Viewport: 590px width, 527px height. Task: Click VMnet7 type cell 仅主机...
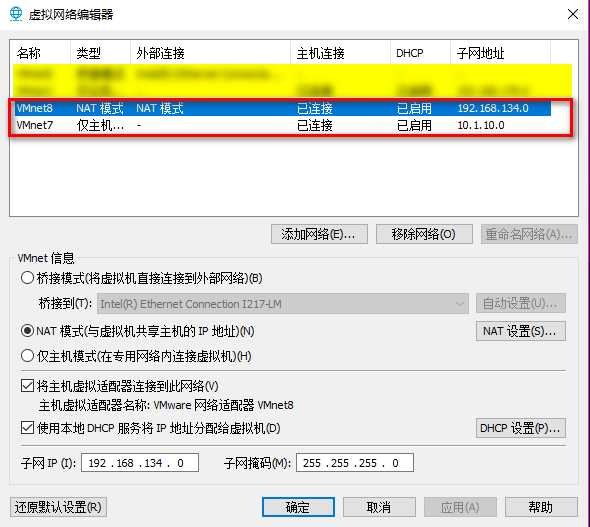pyautogui.click(x=100, y=125)
